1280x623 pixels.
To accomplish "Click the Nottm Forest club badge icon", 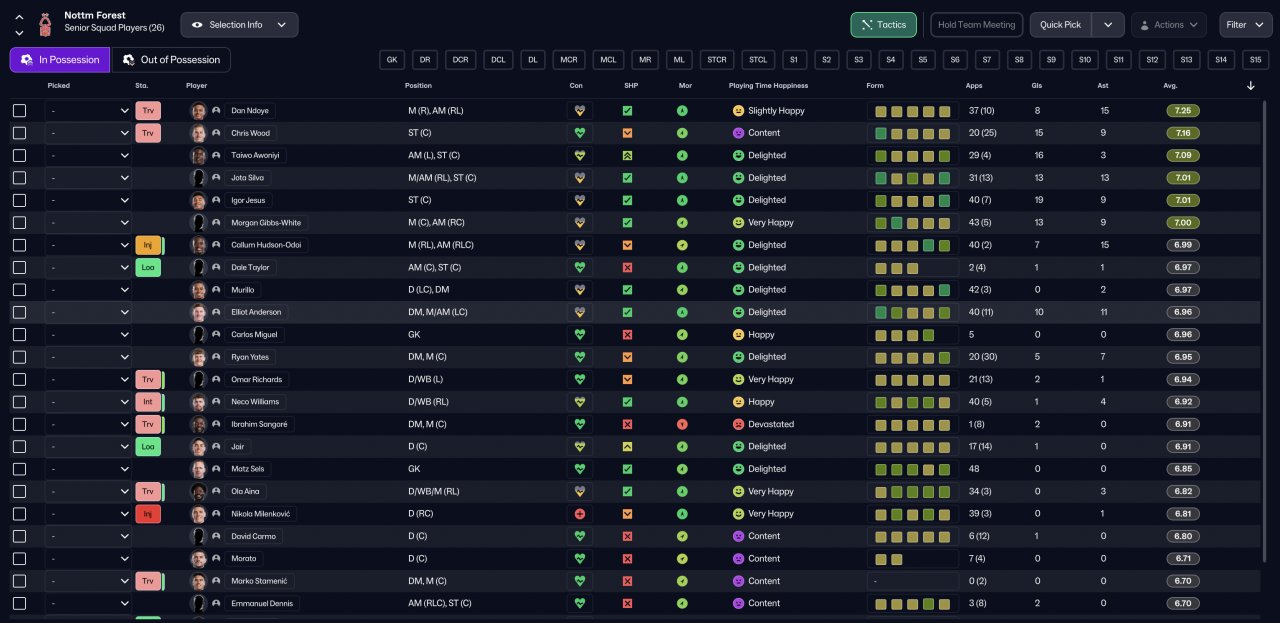I will click(44, 24).
